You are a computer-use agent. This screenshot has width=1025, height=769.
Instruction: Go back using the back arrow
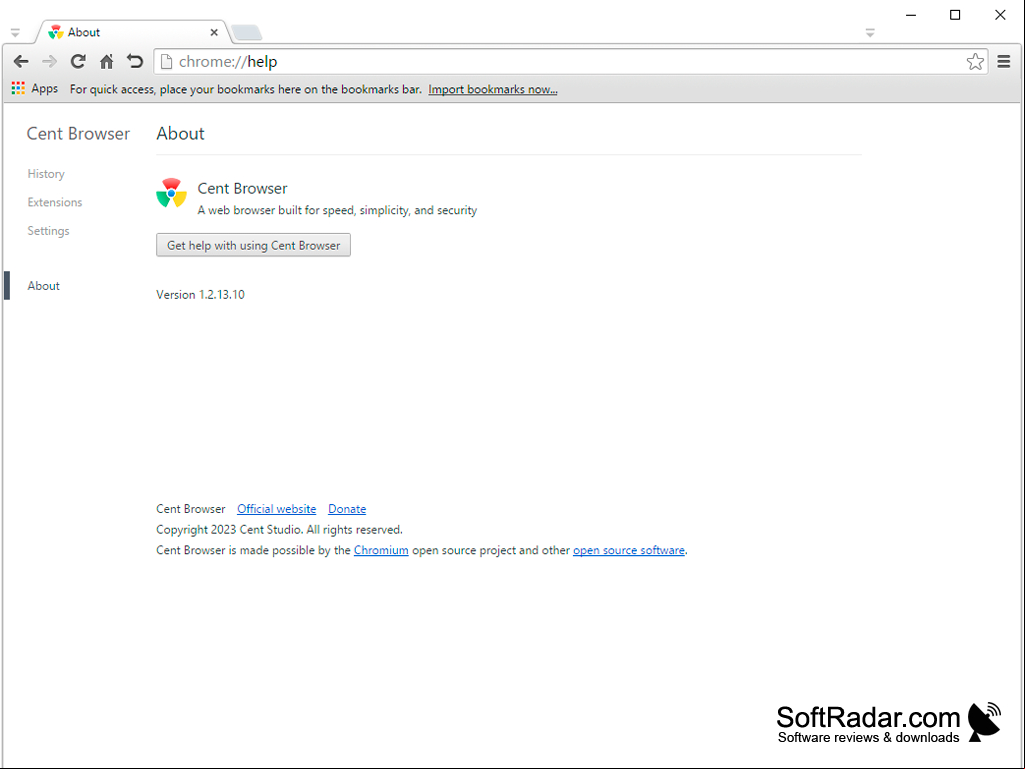point(21,61)
